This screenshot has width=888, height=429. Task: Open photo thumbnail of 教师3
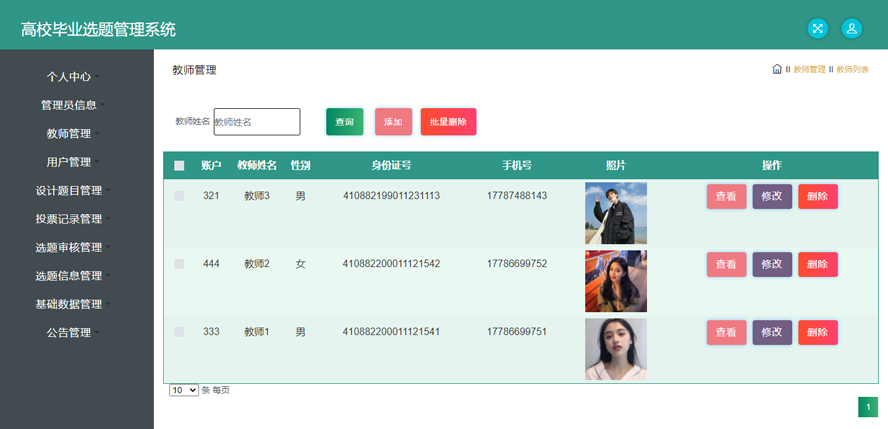tap(616, 213)
